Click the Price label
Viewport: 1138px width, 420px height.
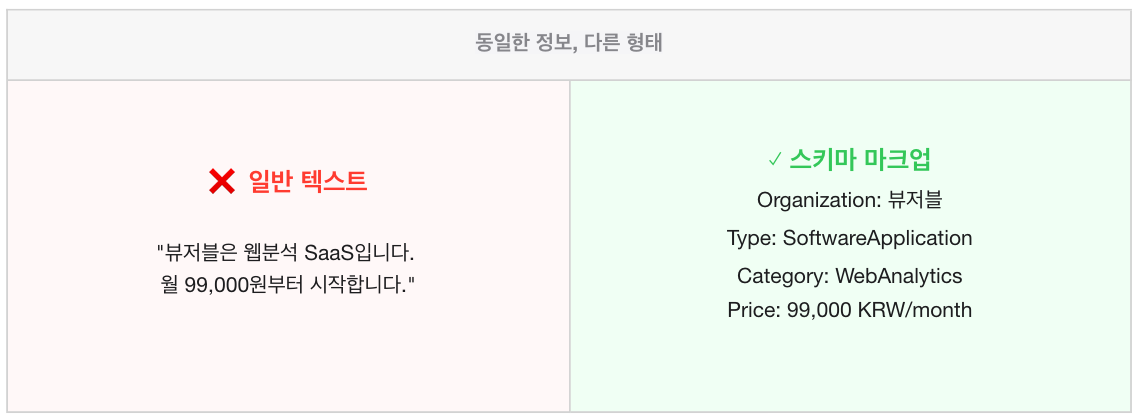(753, 310)
